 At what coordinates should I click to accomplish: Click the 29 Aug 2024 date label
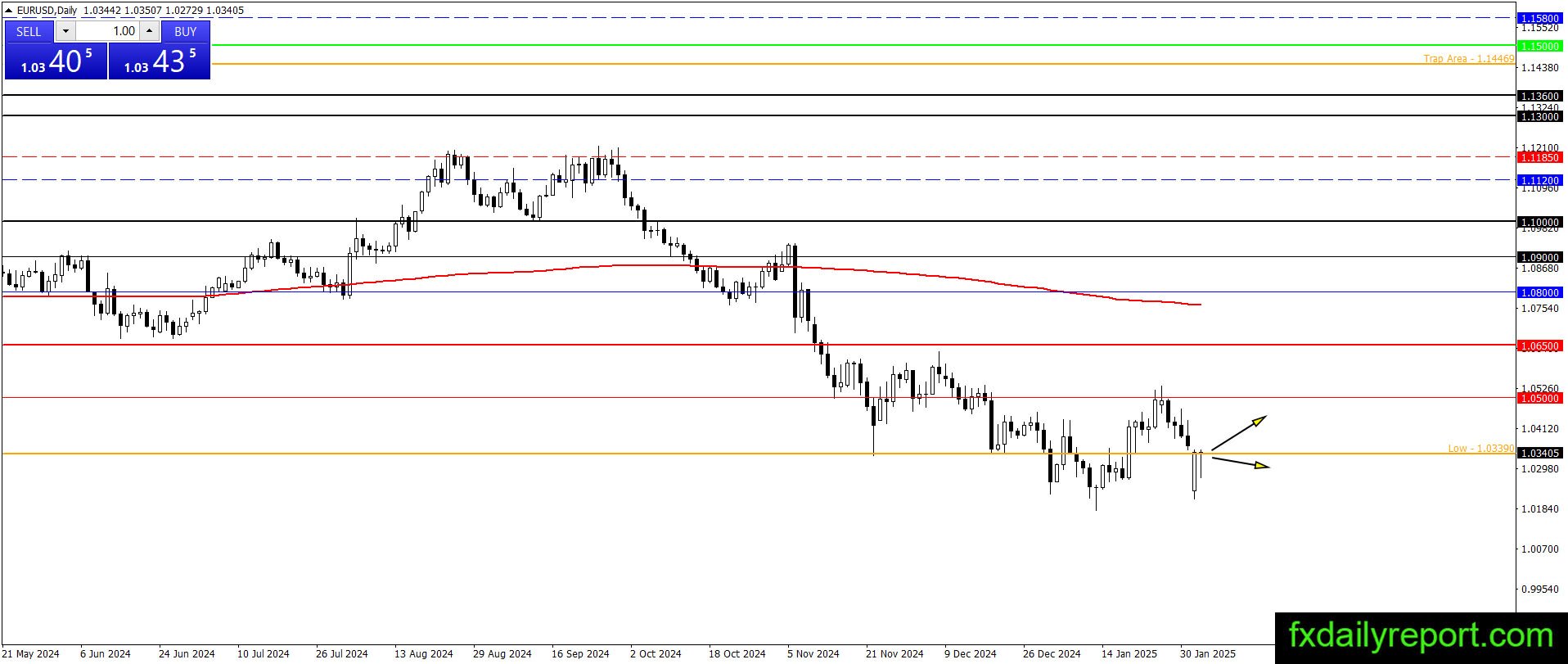pyautogui.click(x=502, y=653)
